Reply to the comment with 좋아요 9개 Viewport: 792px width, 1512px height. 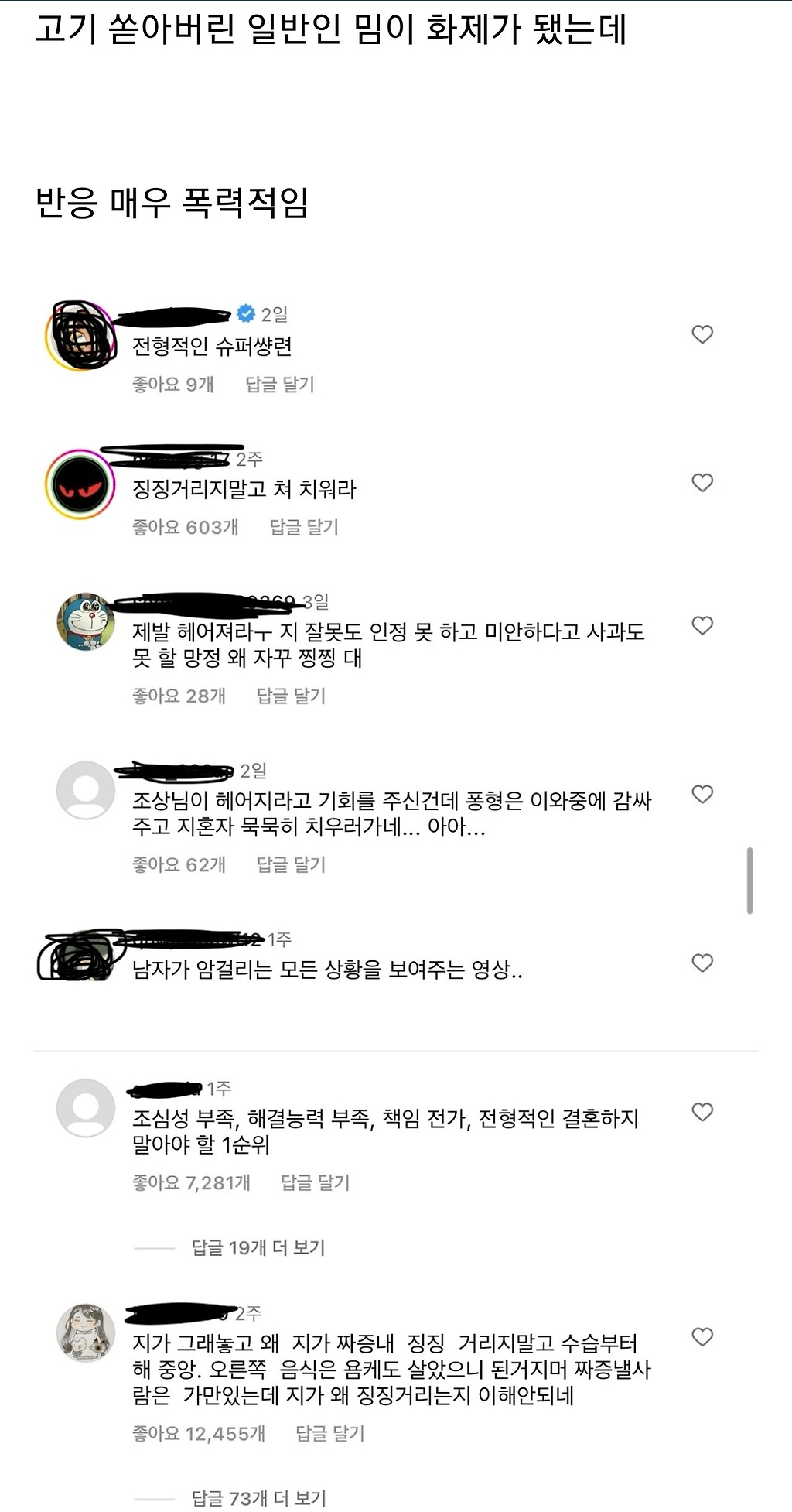coord(280,384)
